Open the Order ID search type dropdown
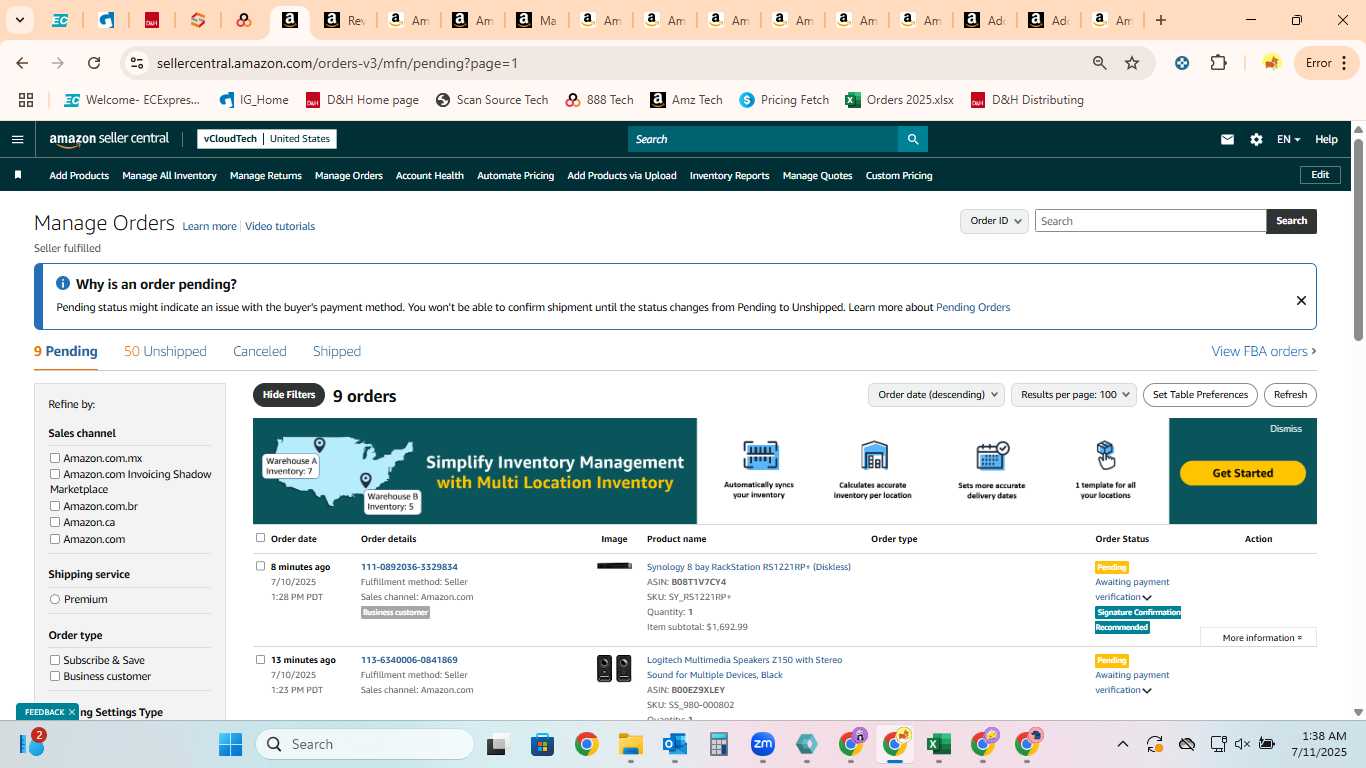The width and height of the screenshot is (1366, 768). (x=994, y=221)
